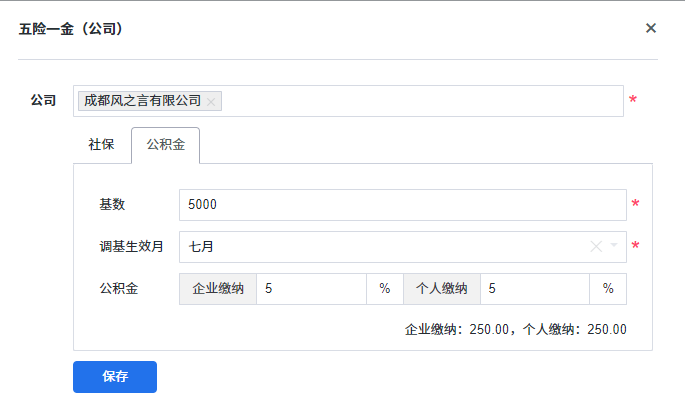685x419 pixels.
Task: Select the 公积金 tab
Action: [166, 145]
